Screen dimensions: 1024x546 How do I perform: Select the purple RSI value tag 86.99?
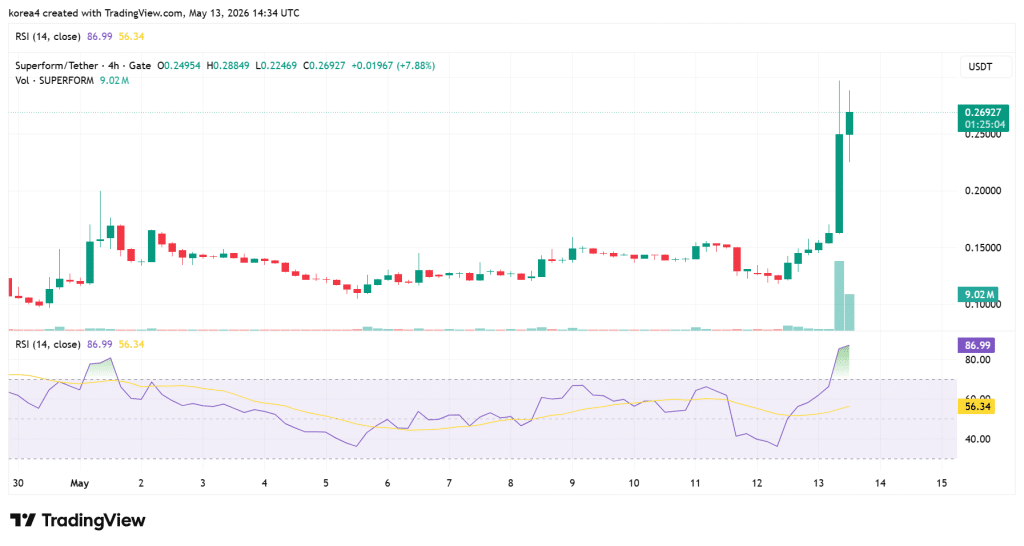pos(976,345)
